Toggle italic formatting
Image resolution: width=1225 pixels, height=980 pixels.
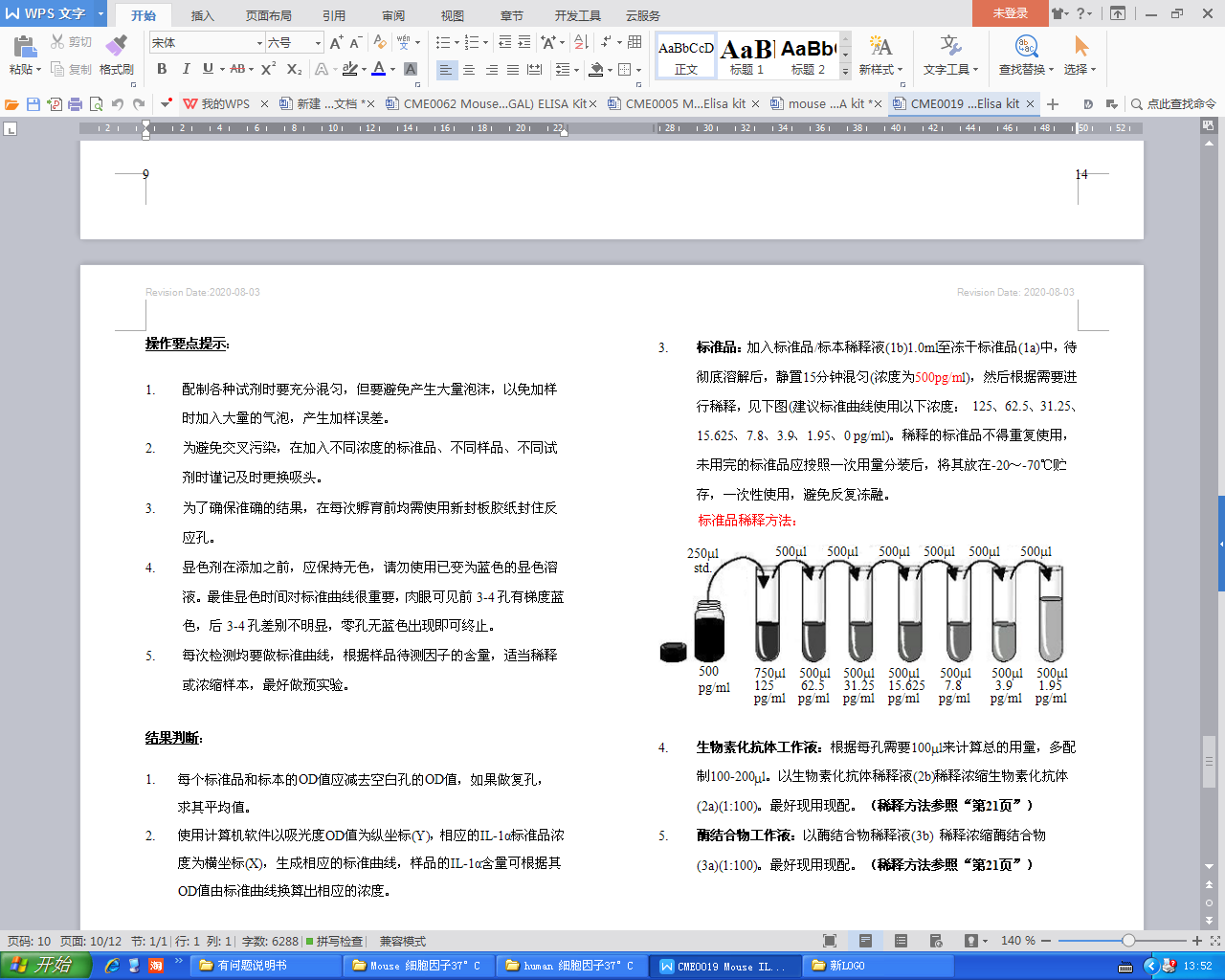pyautogui.click(x=186, y=69)
